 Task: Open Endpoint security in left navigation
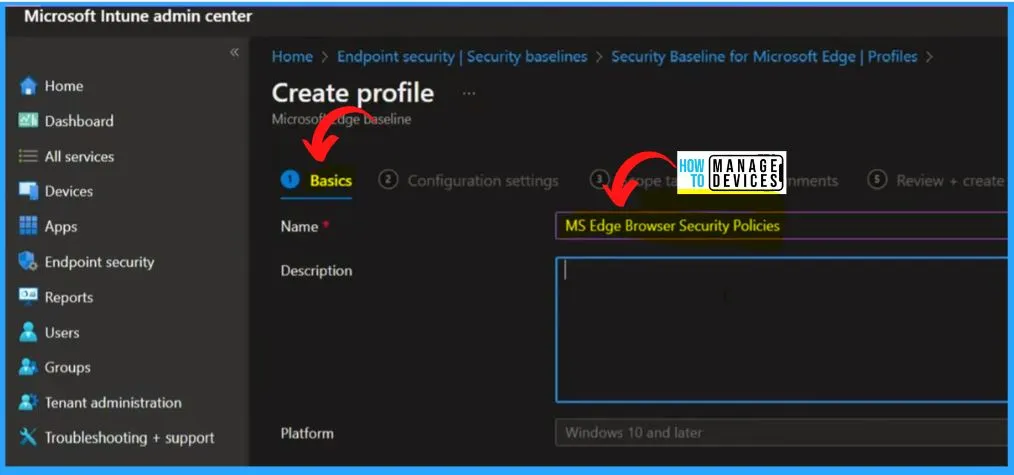pyautogui.click(x=100, y=262)
